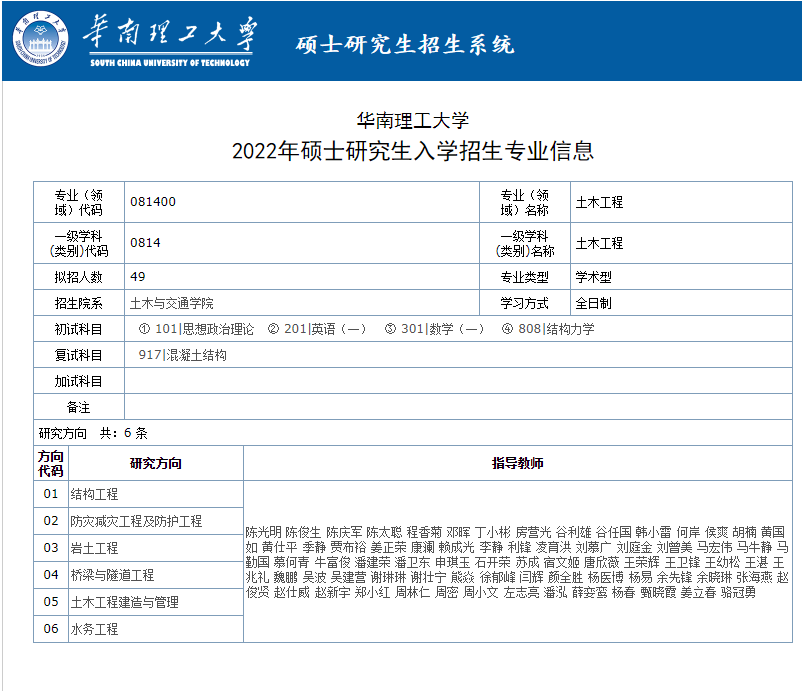This screenshot has height=691, width=812.
Task: Select the page heading 2022年硕士研究生入学招生专业信息
Action: click(413, 151)
